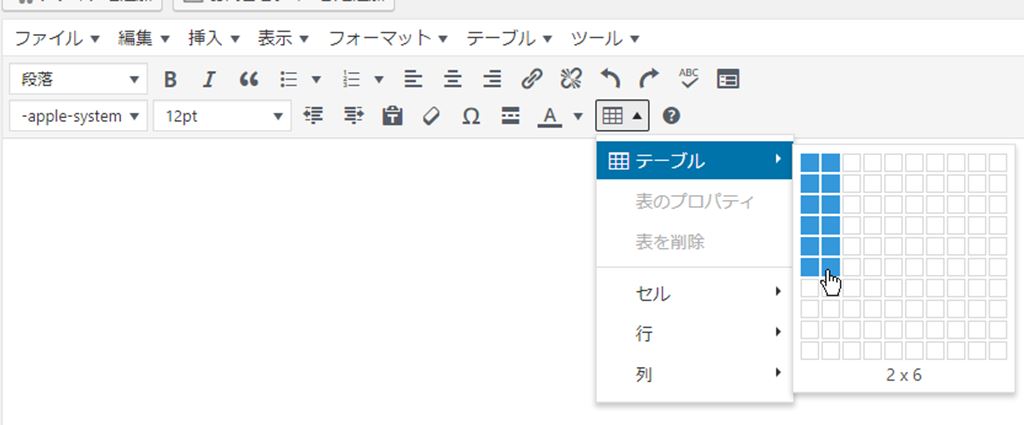Click the remove link icon

click(x=570, y=79)
